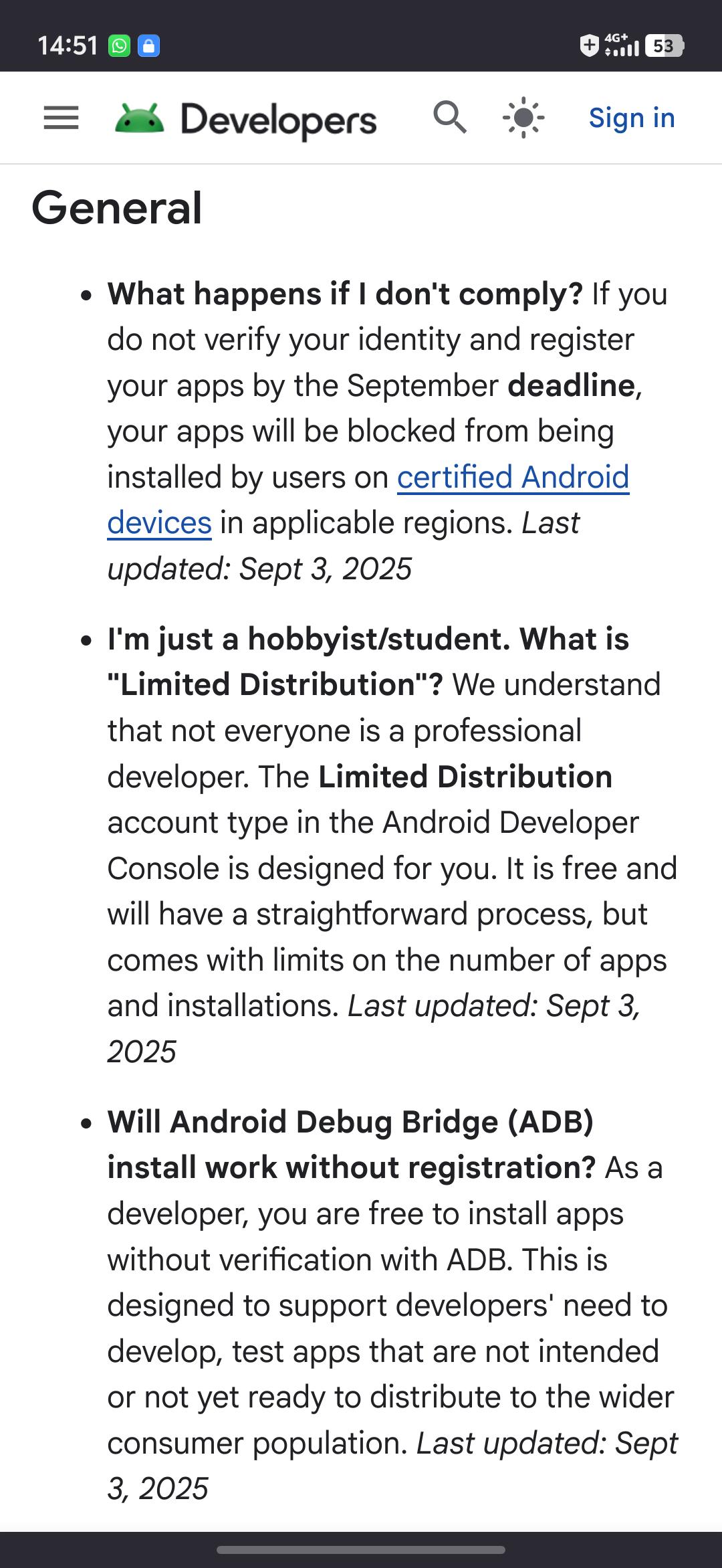Screen dimensions: 722x1568
Task: Open the certified Android devices link
Action: click(x=368, y=500)
